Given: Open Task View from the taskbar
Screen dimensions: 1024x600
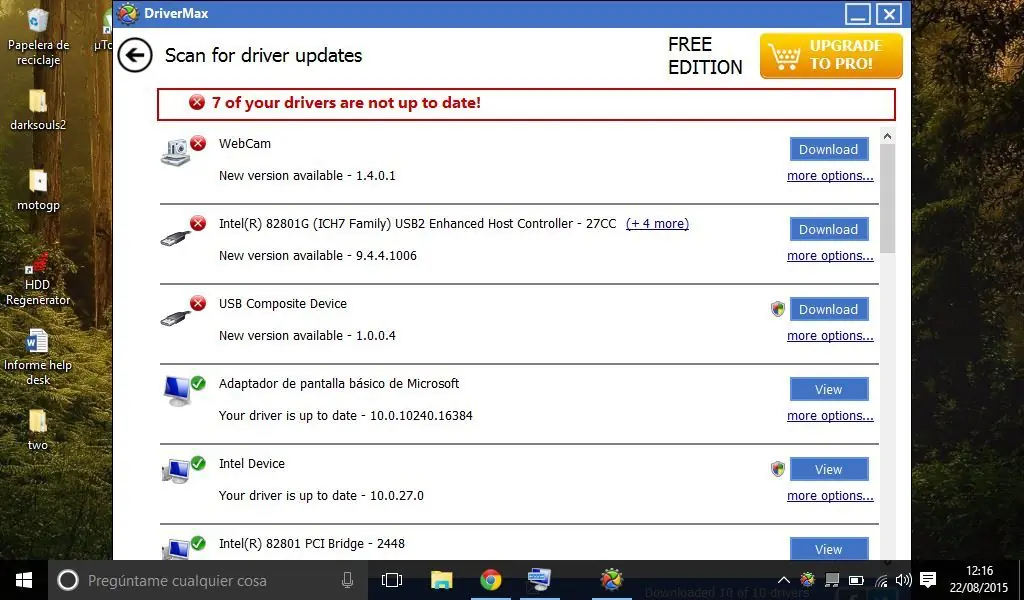Looking at the screenshot, I should coord(392,580).
